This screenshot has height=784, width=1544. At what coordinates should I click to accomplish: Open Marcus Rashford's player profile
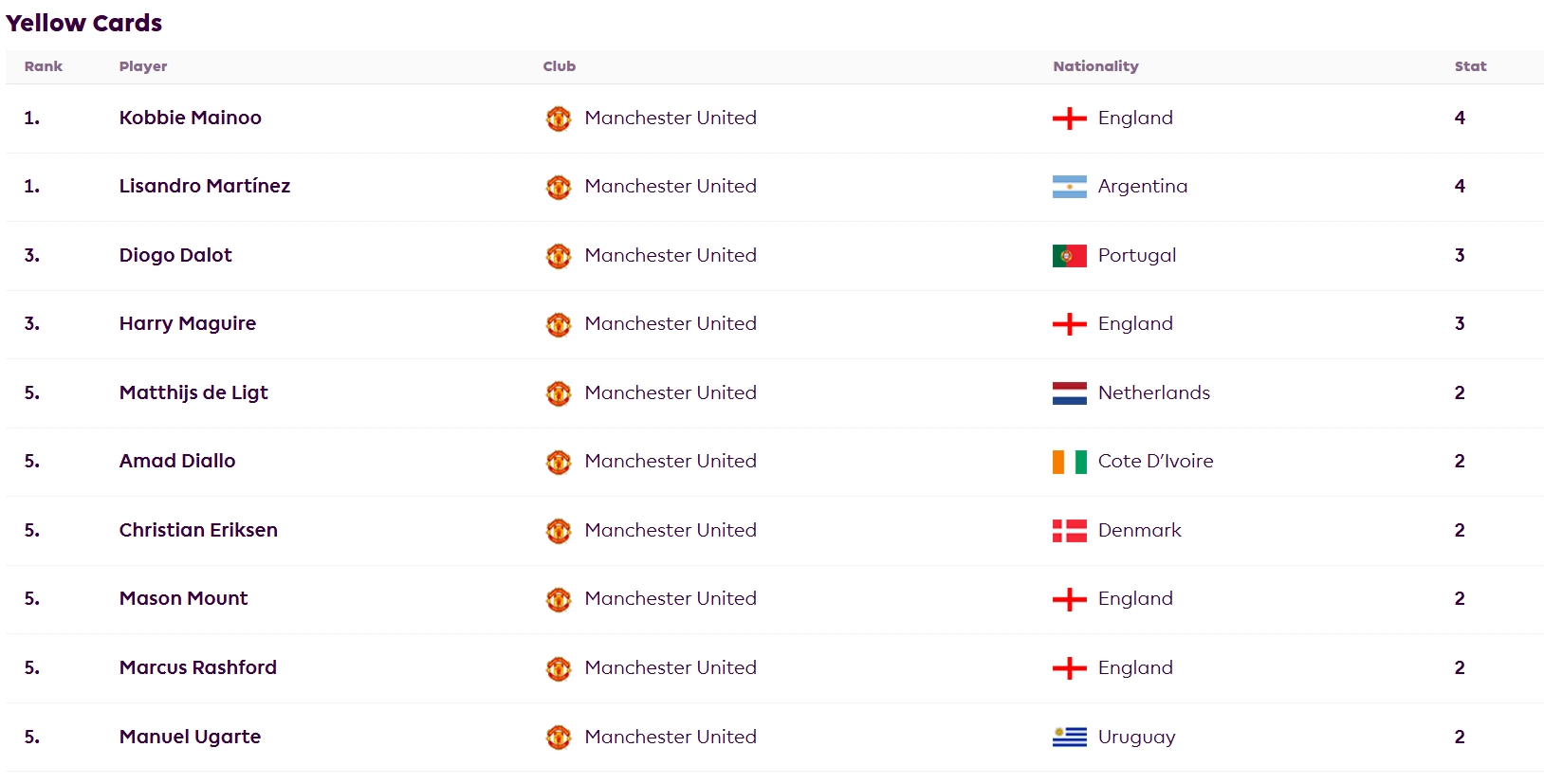tap(197, 667)
